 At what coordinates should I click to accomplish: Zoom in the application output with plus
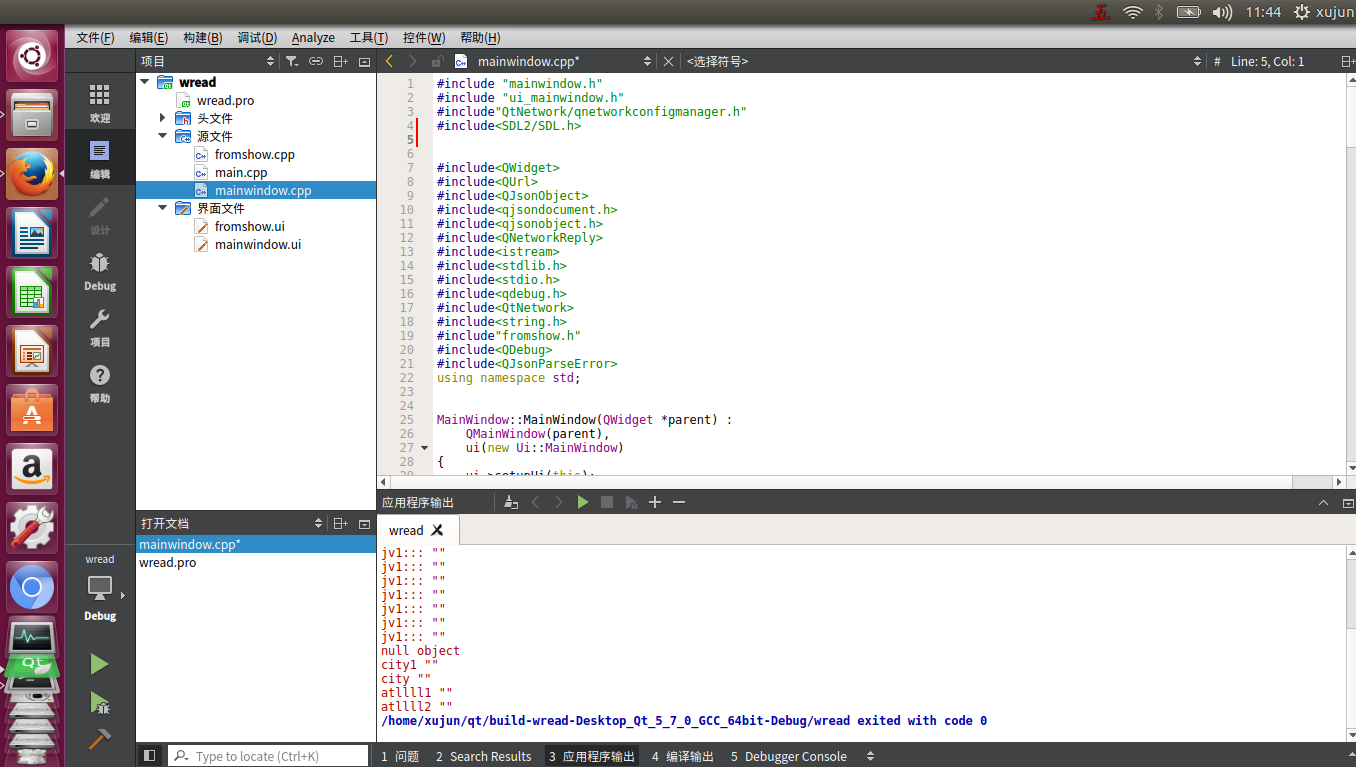(655, 502)
